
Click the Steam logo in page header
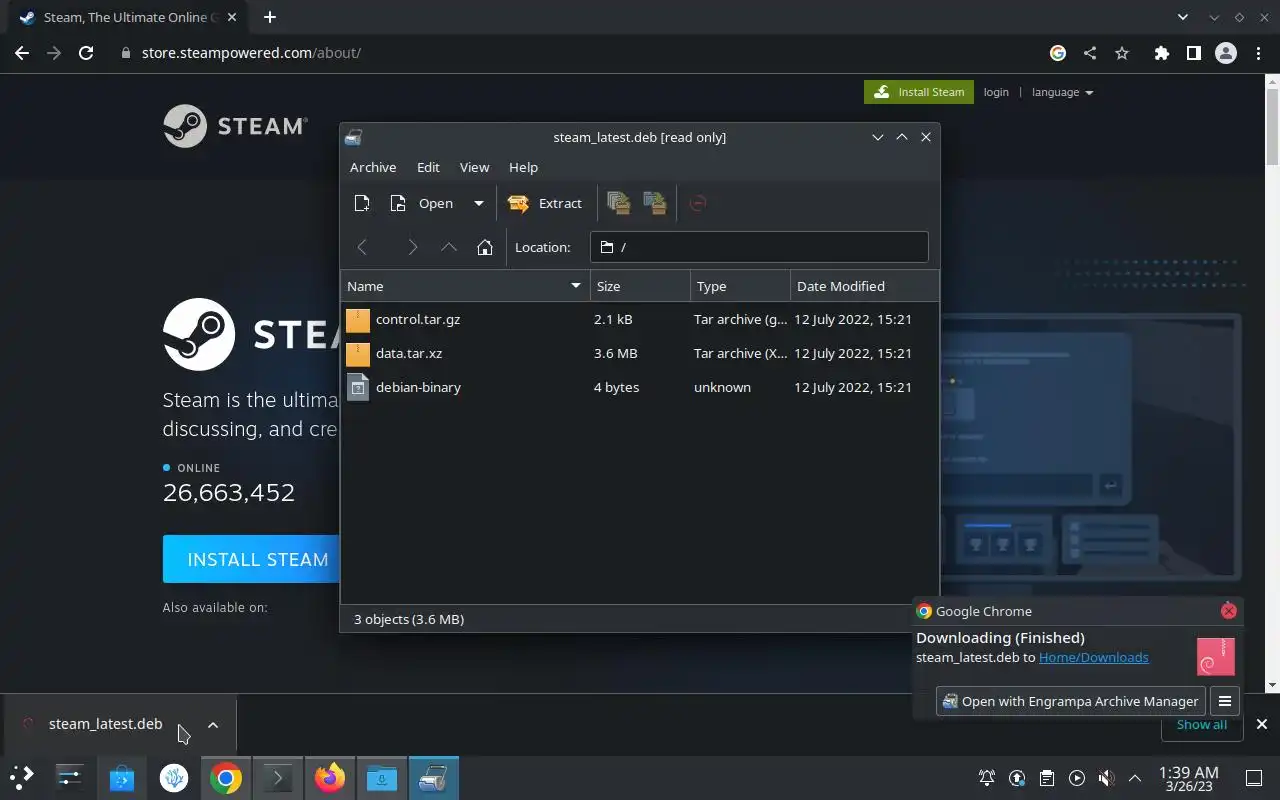[x=235, y=126]
